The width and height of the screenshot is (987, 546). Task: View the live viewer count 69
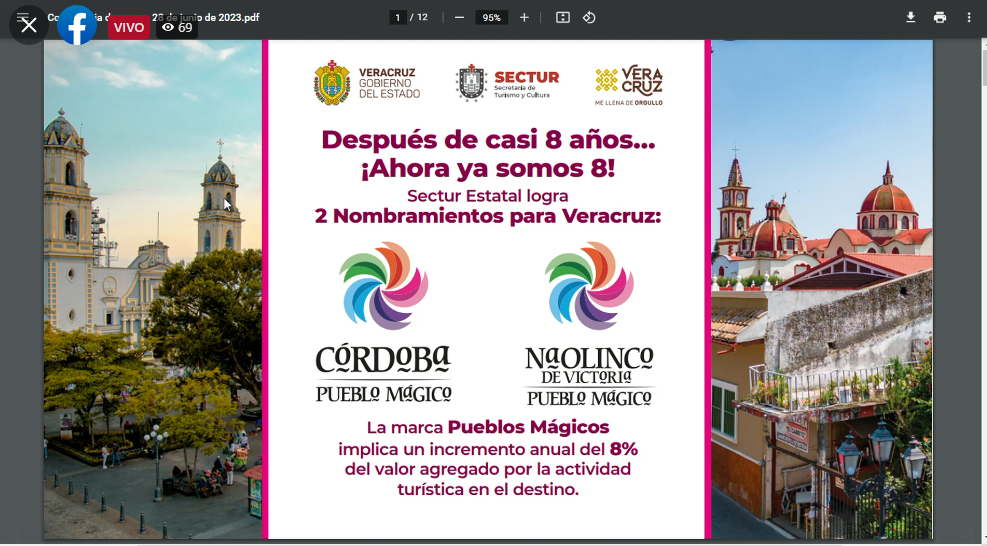click(177, 27)
